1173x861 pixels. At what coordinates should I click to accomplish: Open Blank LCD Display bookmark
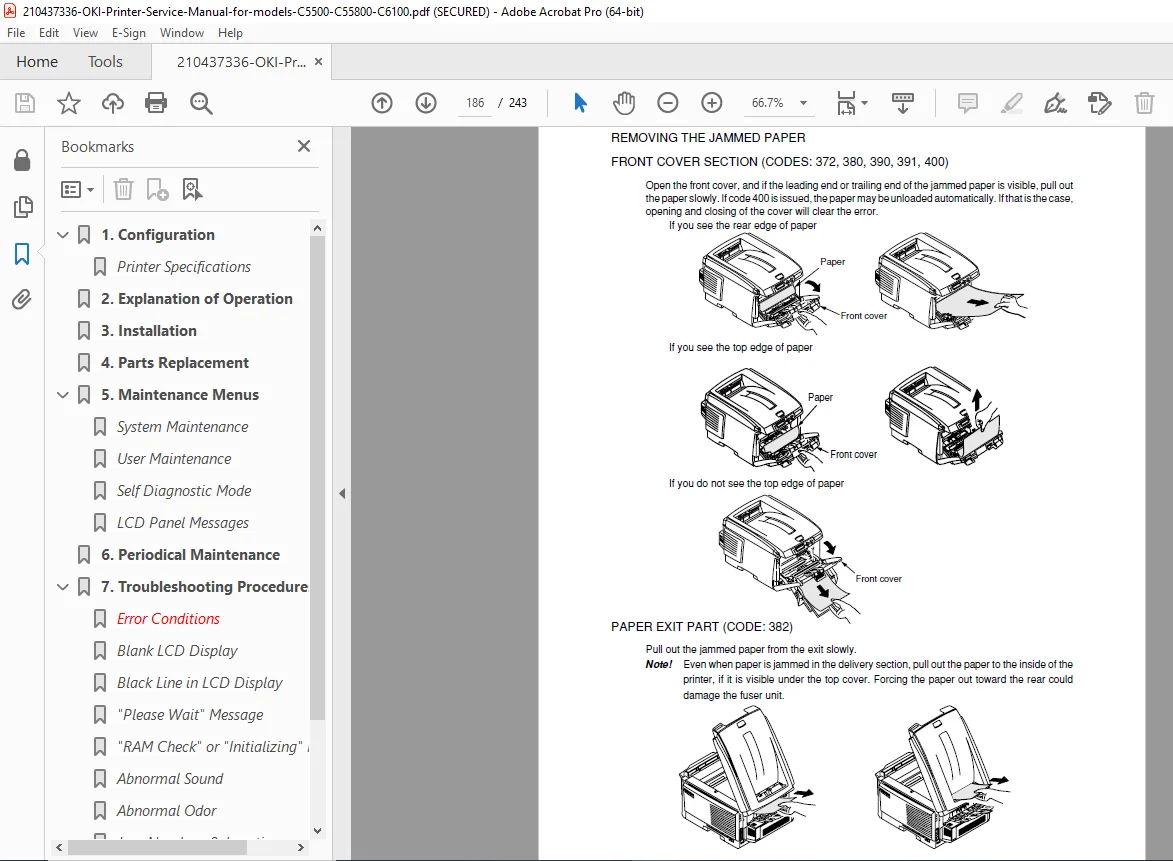pyautogui.click(x=177, y=651)
